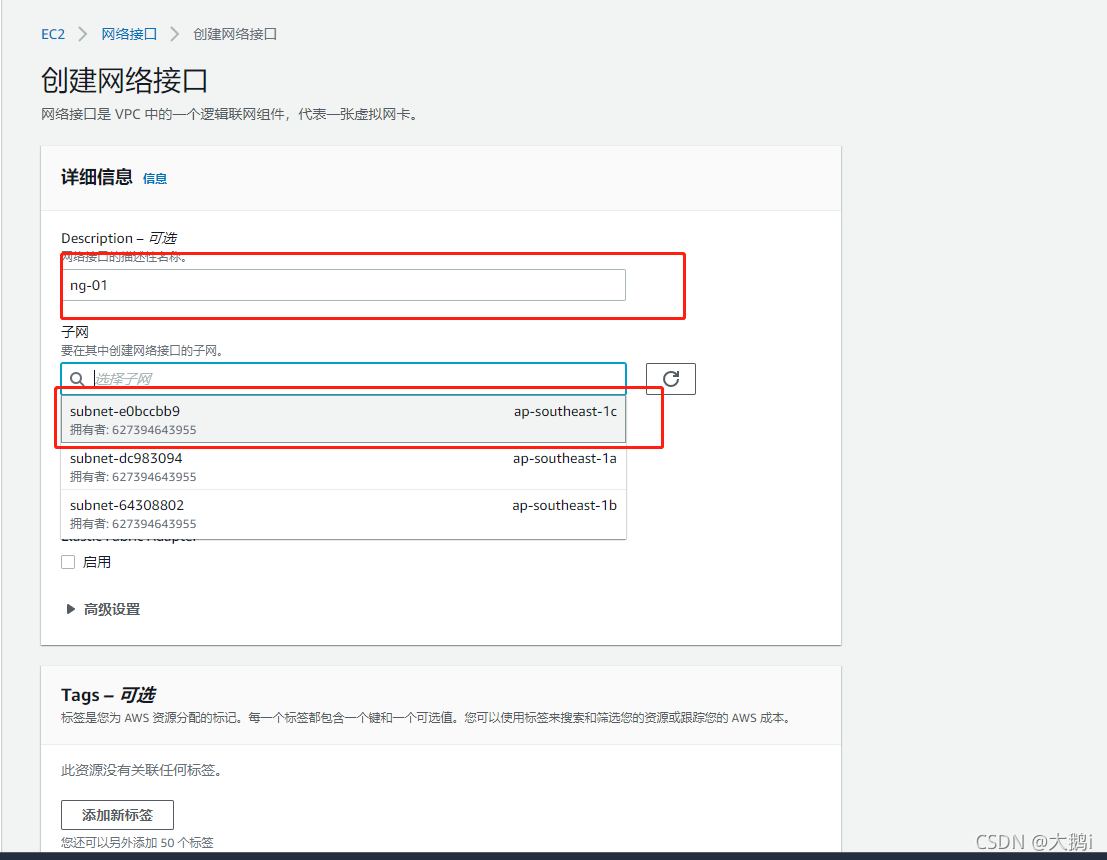Click the 要在其中创建网络接口的子网 helper text
This screenshot has height=860, width=1107.
click(142, 351)
